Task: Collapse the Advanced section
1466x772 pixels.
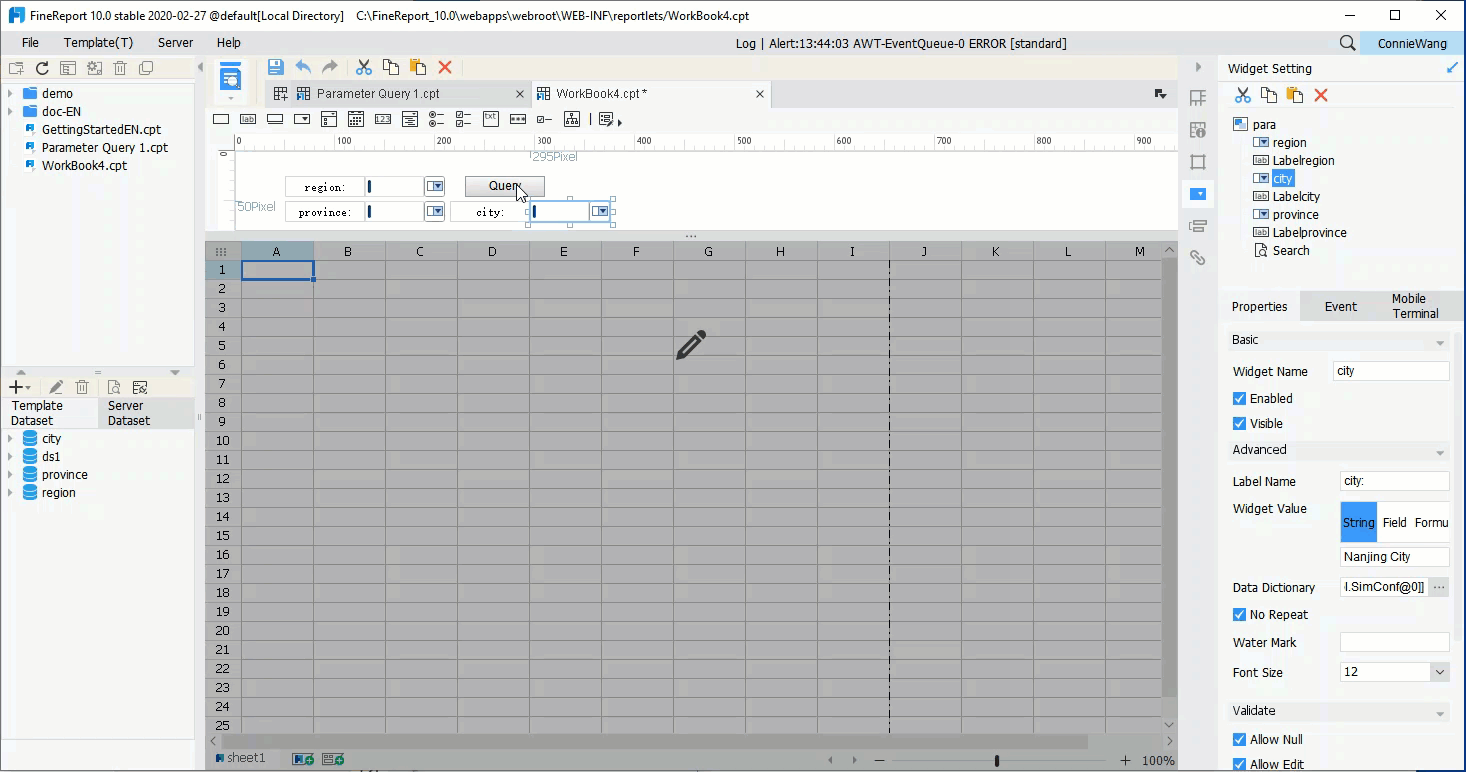Action: click(1440, 452)
